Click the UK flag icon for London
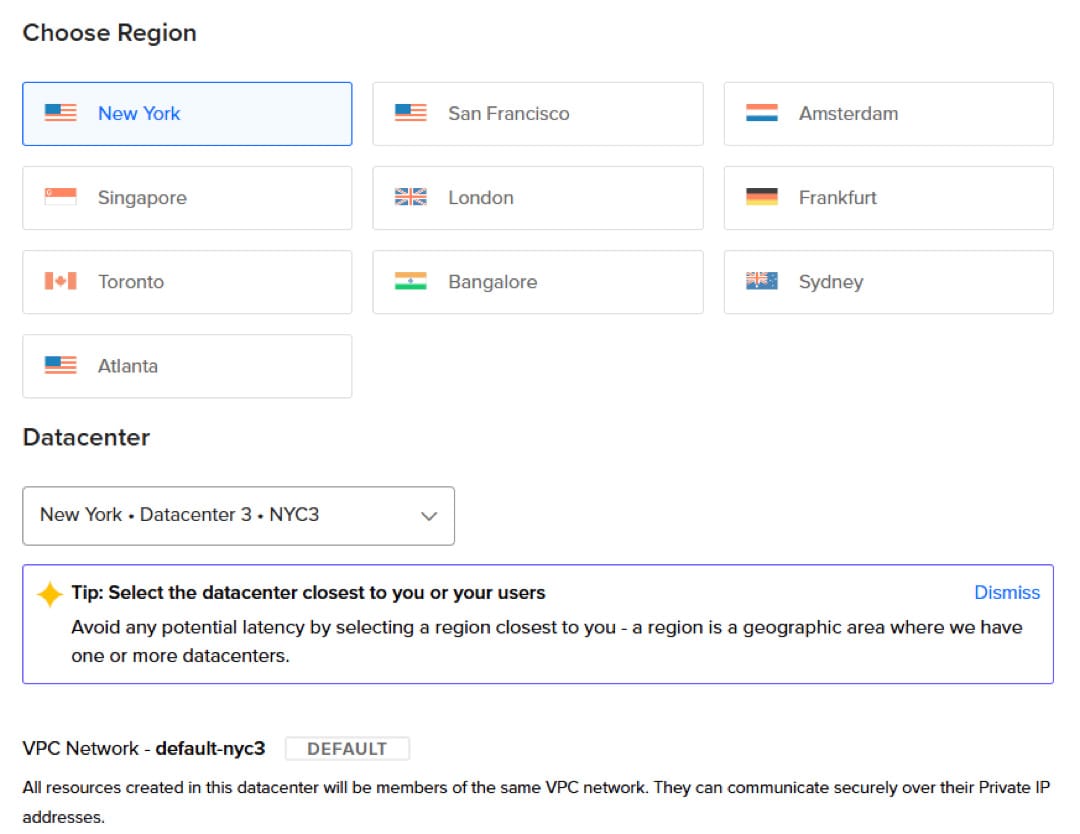This screenshot has width=1080, height=834. pos(411,198)
